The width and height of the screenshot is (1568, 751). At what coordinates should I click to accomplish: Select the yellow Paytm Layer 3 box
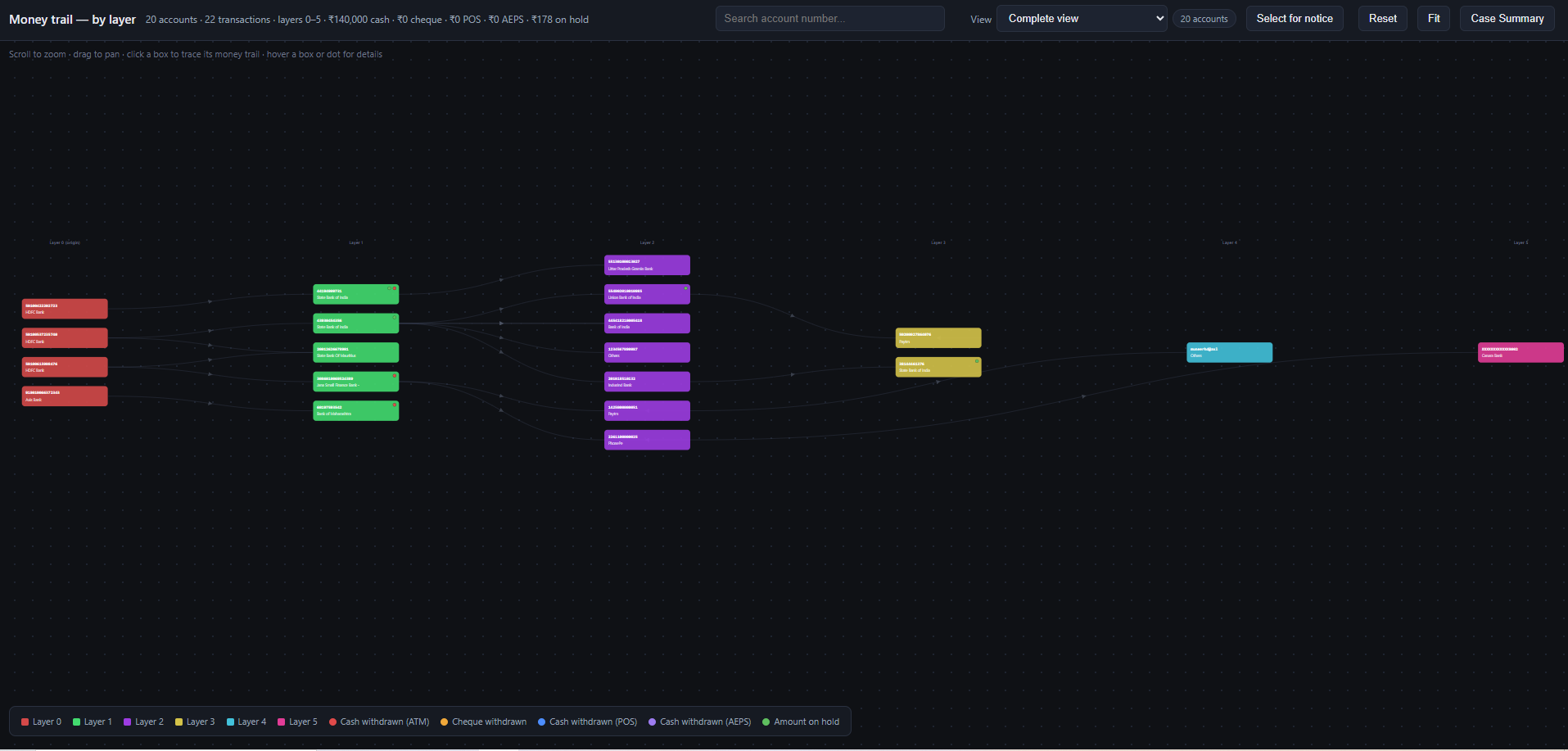click(938, 338)
